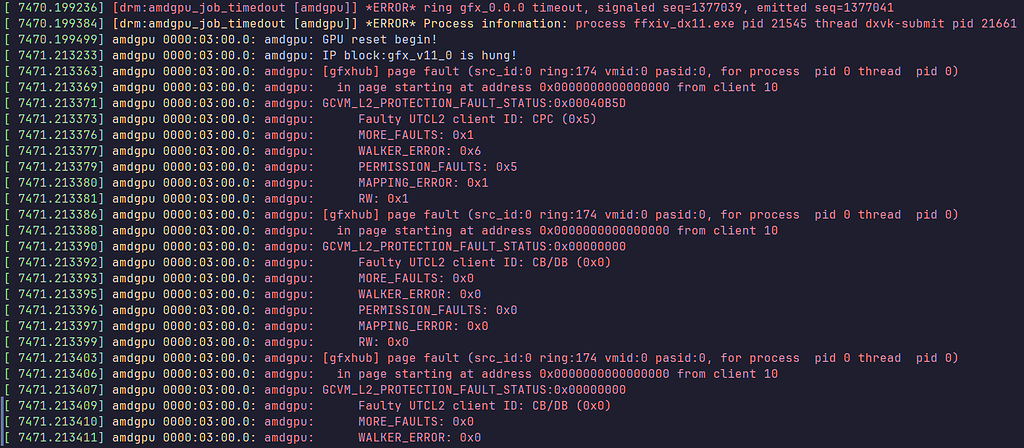Click the 'PERMISSION_FAULTS: 0x0' entry

438,310
